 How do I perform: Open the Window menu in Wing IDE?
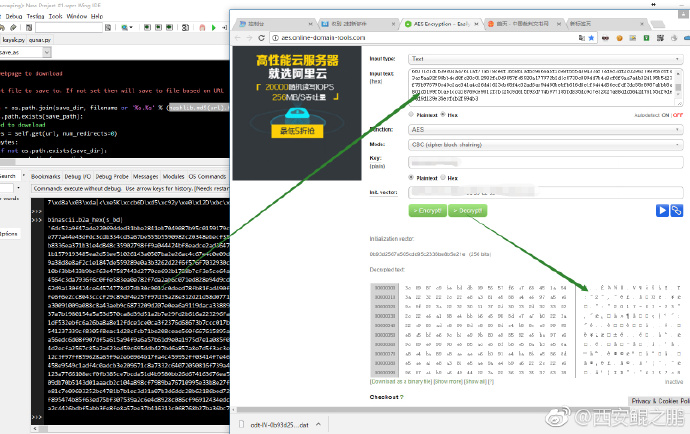[x=77, y=16]
